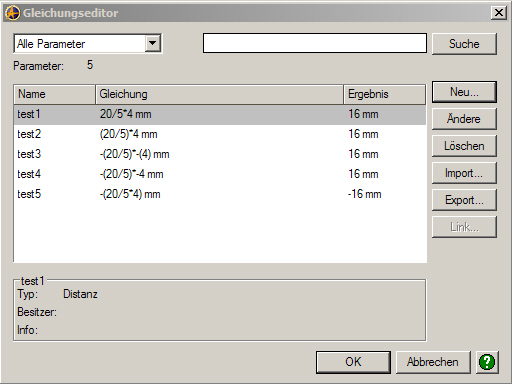This screenshot has width=512, height=384.
Task: Select the test1 row
Action: [x=220, y=114]
